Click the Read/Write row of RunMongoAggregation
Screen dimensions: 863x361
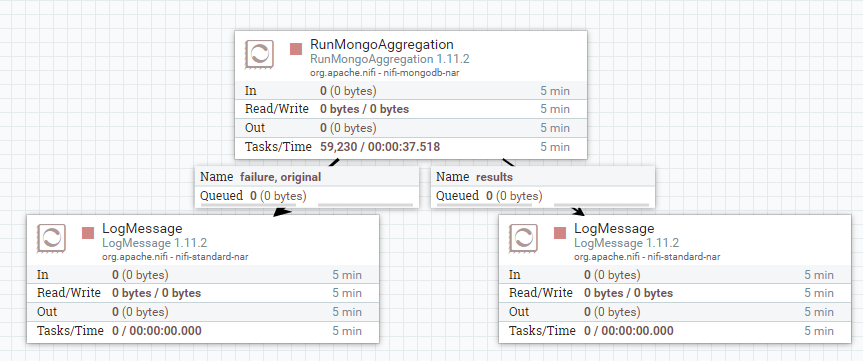pos(411,109)
